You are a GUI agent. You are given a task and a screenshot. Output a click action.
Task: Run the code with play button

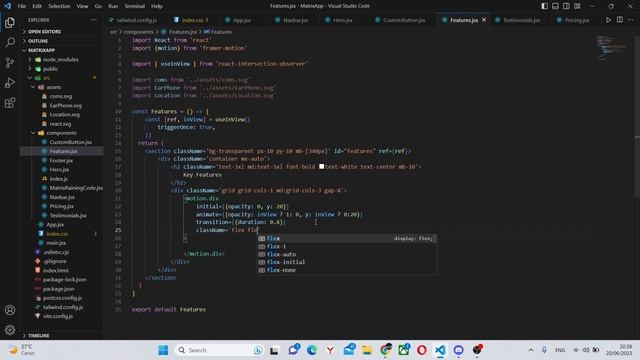(x=608, y=20)
